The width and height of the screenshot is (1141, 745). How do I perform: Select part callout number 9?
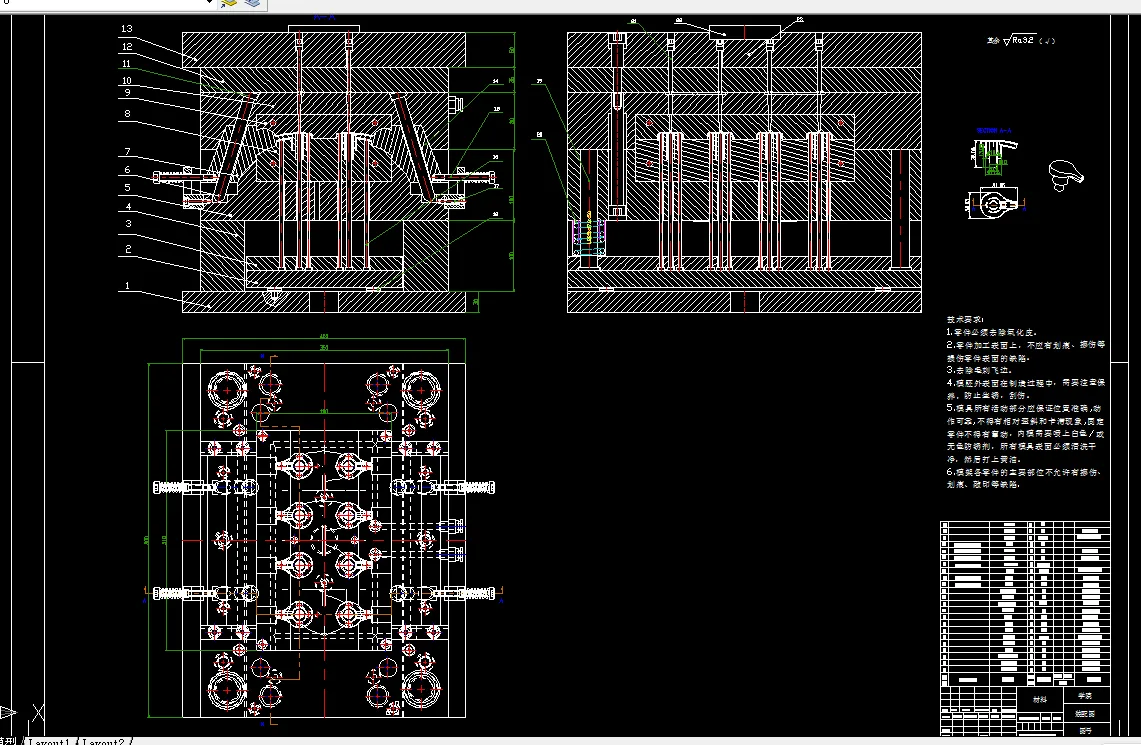click(127, 92)
